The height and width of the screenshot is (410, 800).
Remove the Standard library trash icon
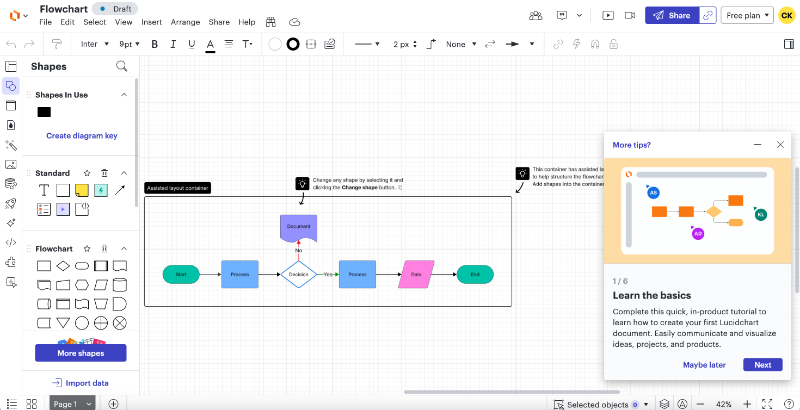click(105, 173)
